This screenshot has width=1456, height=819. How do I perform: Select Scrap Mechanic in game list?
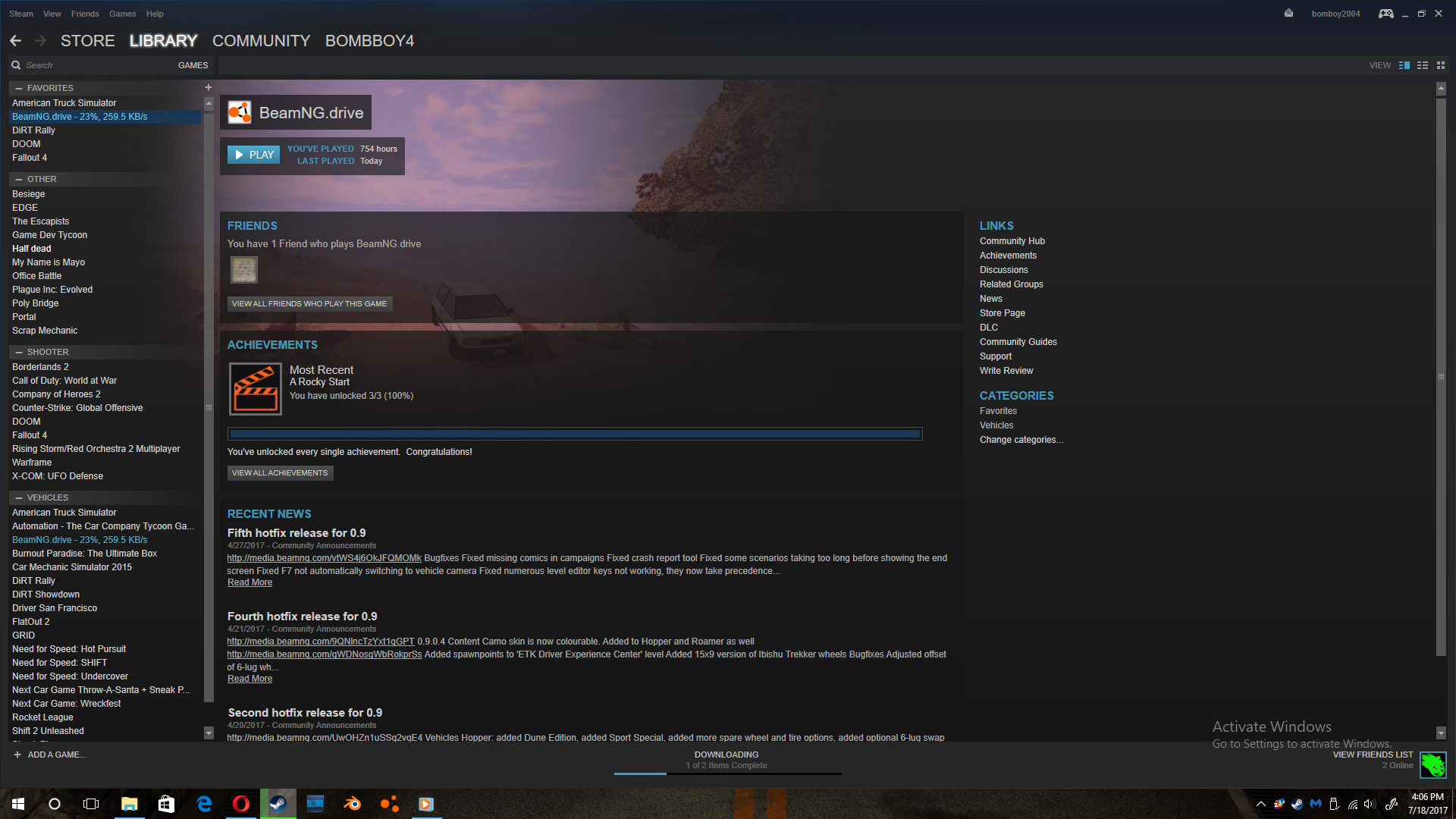click(x=106, y=331)
